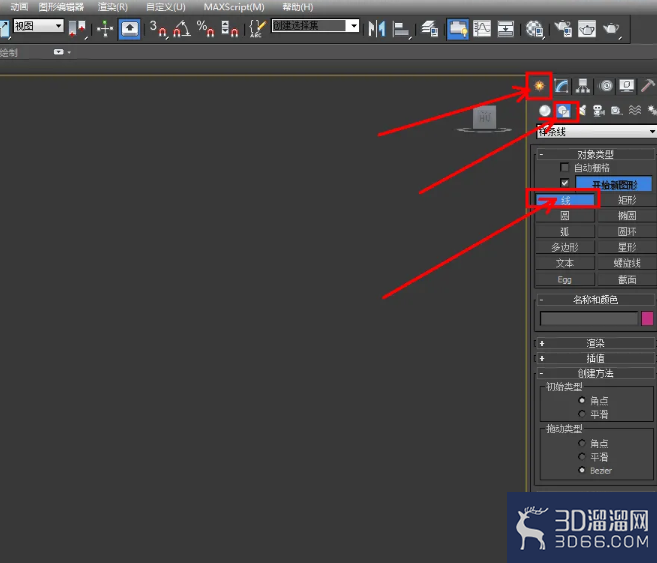This screenshot has height=563, width=657.
Task: Open the Layer Manager icon
Action: coord(430,29)
